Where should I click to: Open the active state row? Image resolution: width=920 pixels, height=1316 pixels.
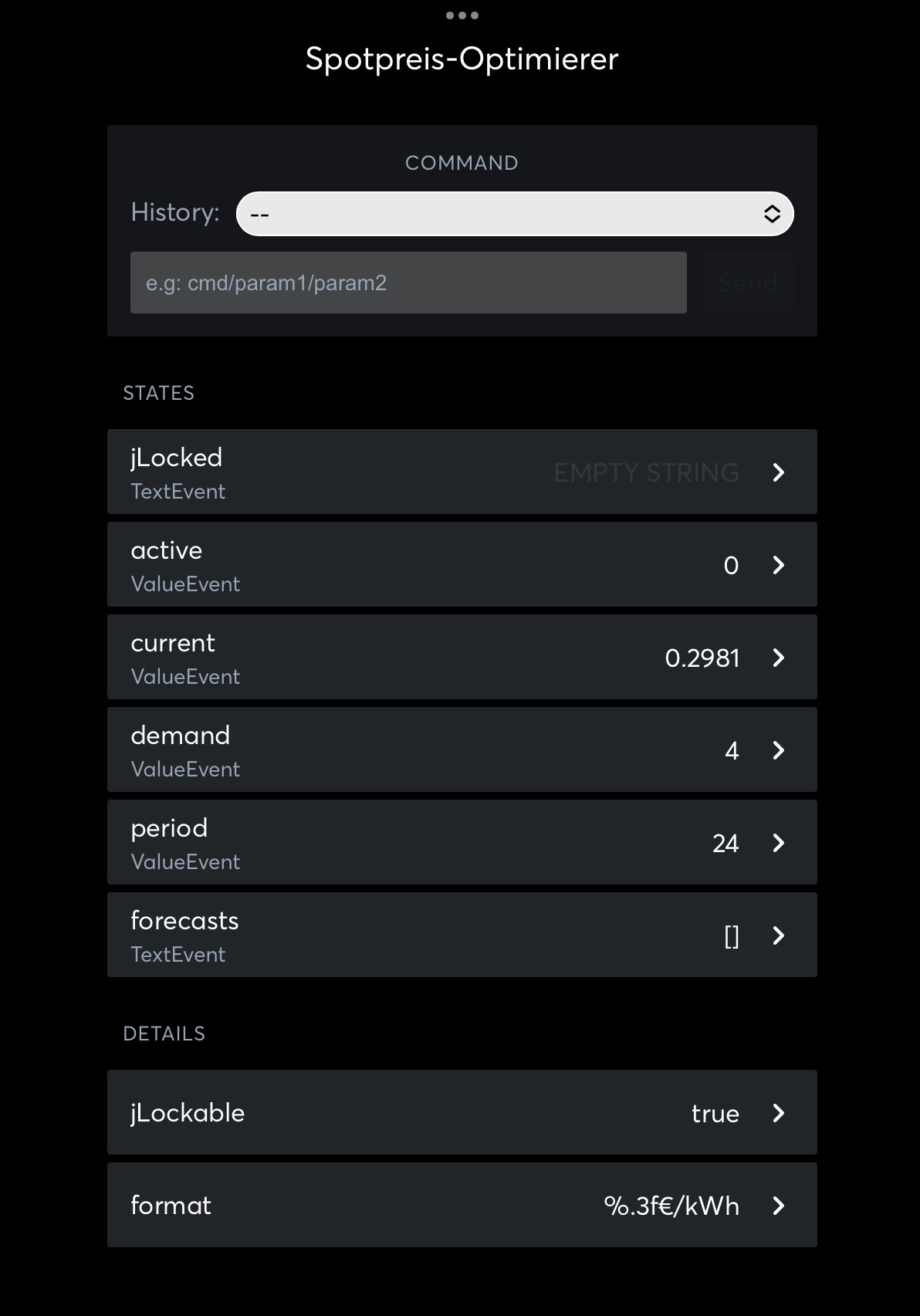point(462,564)
